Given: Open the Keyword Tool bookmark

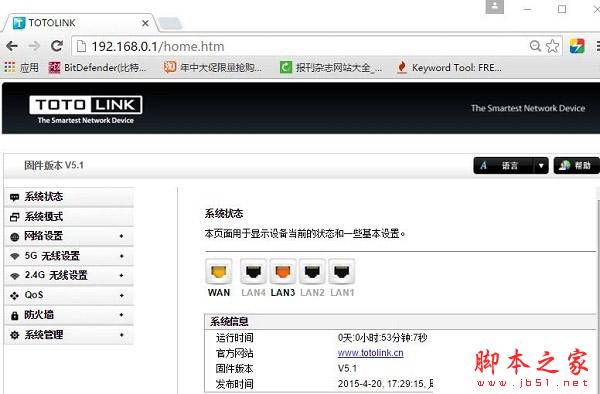Looking at the screenshot, I should pos(449,68).
